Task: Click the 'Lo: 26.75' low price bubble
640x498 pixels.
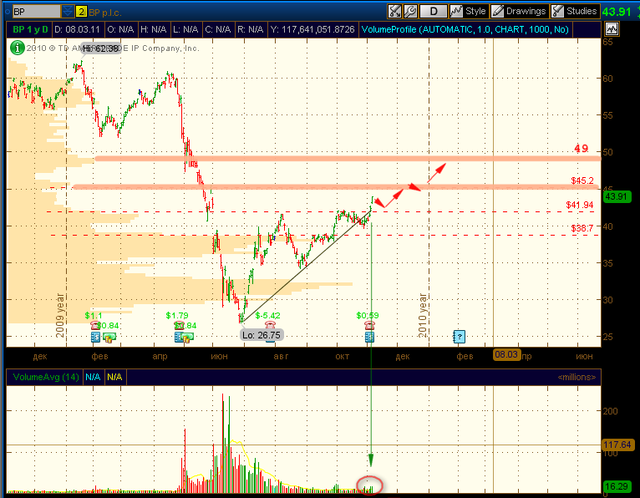Action: [261, 335]
